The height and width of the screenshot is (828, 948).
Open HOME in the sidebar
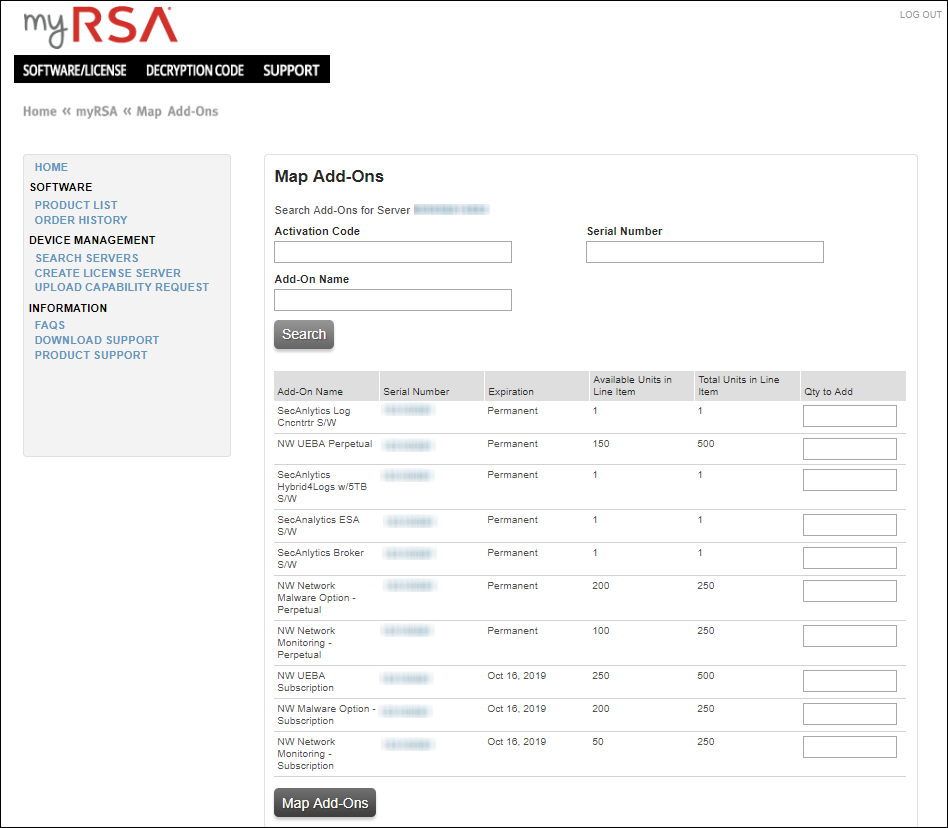(x=51, y=167)
